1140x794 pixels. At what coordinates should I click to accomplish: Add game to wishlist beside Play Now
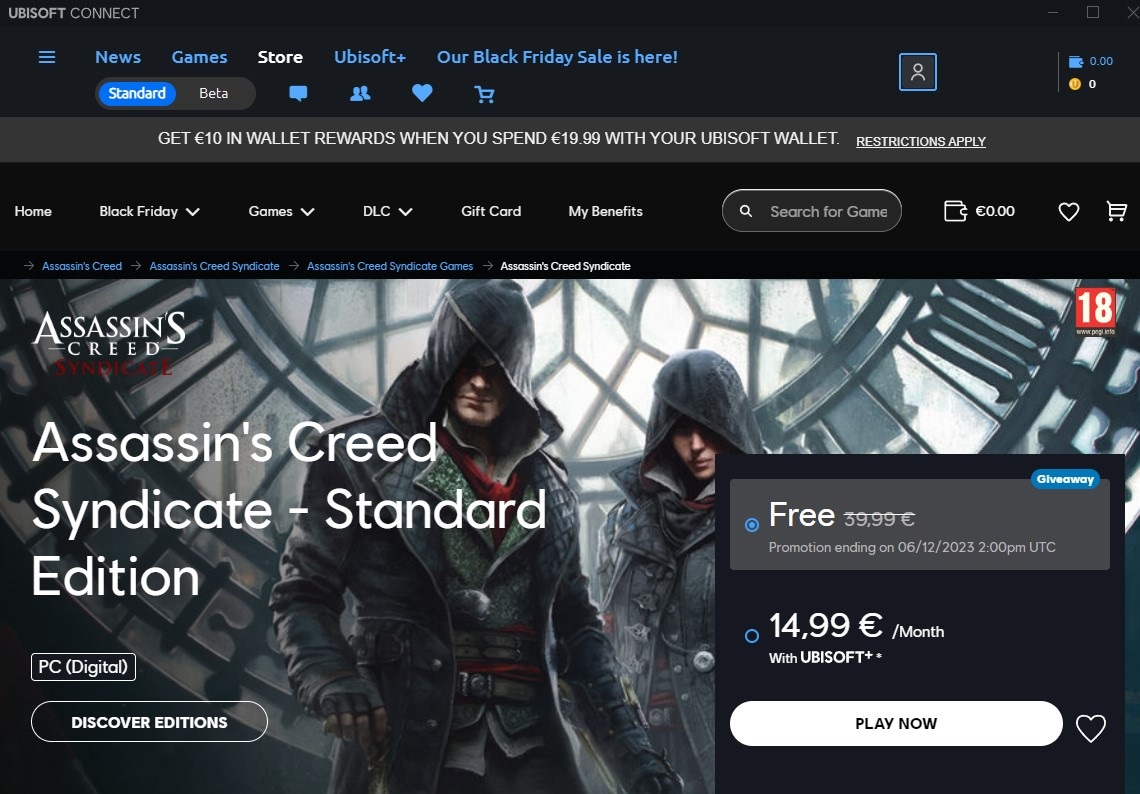1091,727
